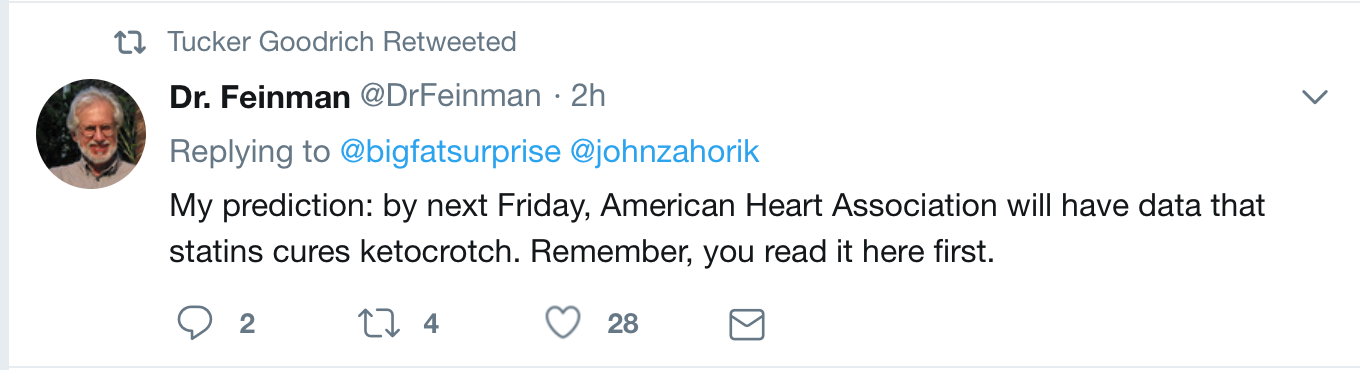Screen dimensions: 1360x370
Task: Click the retweet count number 4
Action: click(x=430, y=323)
